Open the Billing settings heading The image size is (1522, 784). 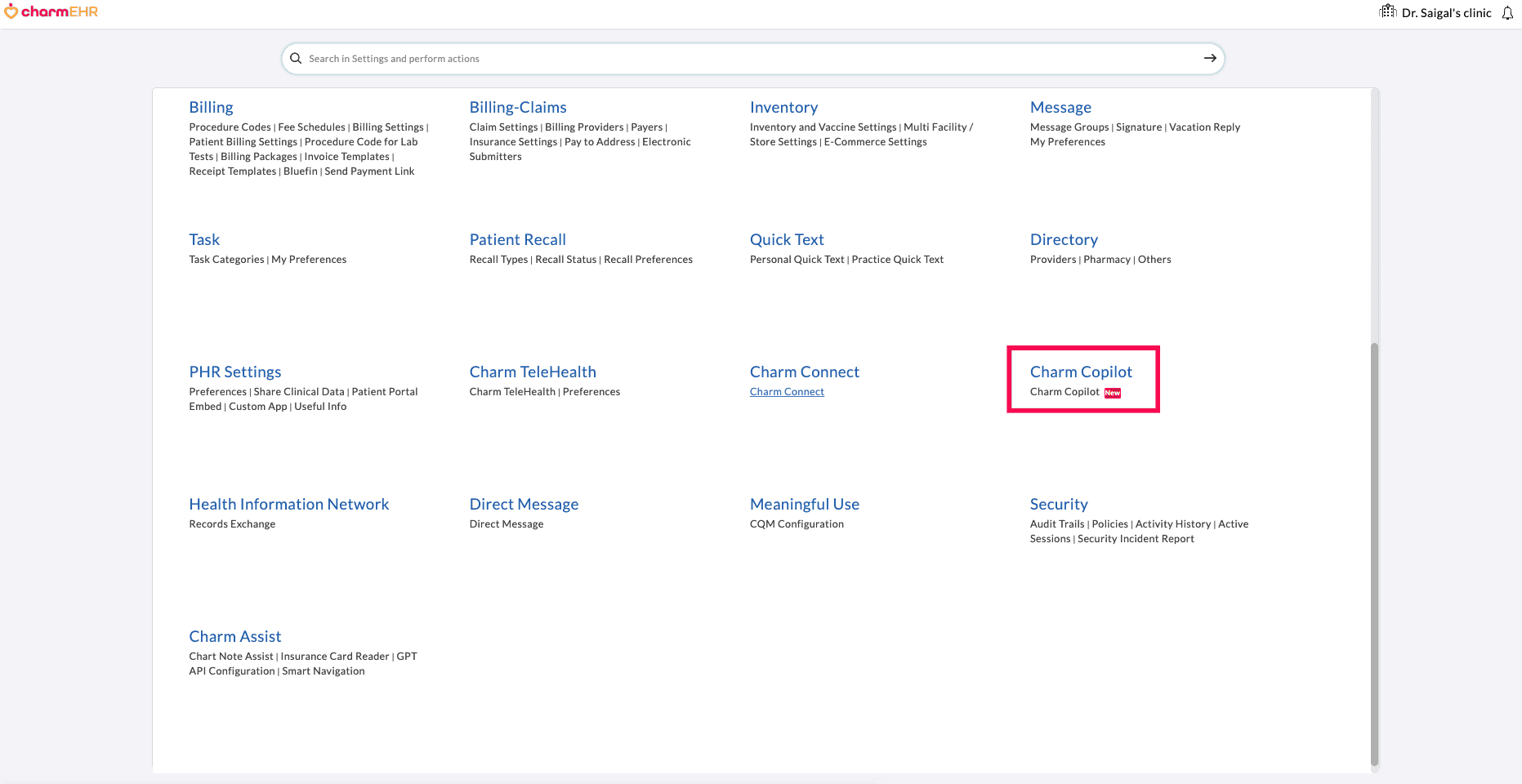pos(211,107)
